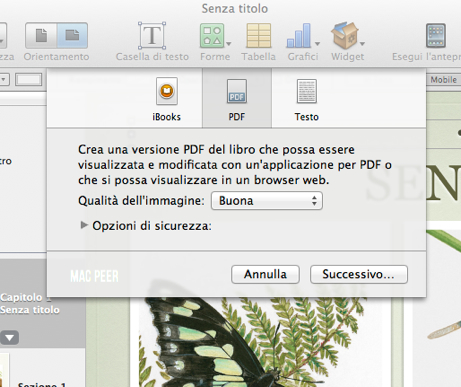The width and height of the screenshot is (461, 387).
Task: Select landscape orientation button
Action: (x=72, y=35)
